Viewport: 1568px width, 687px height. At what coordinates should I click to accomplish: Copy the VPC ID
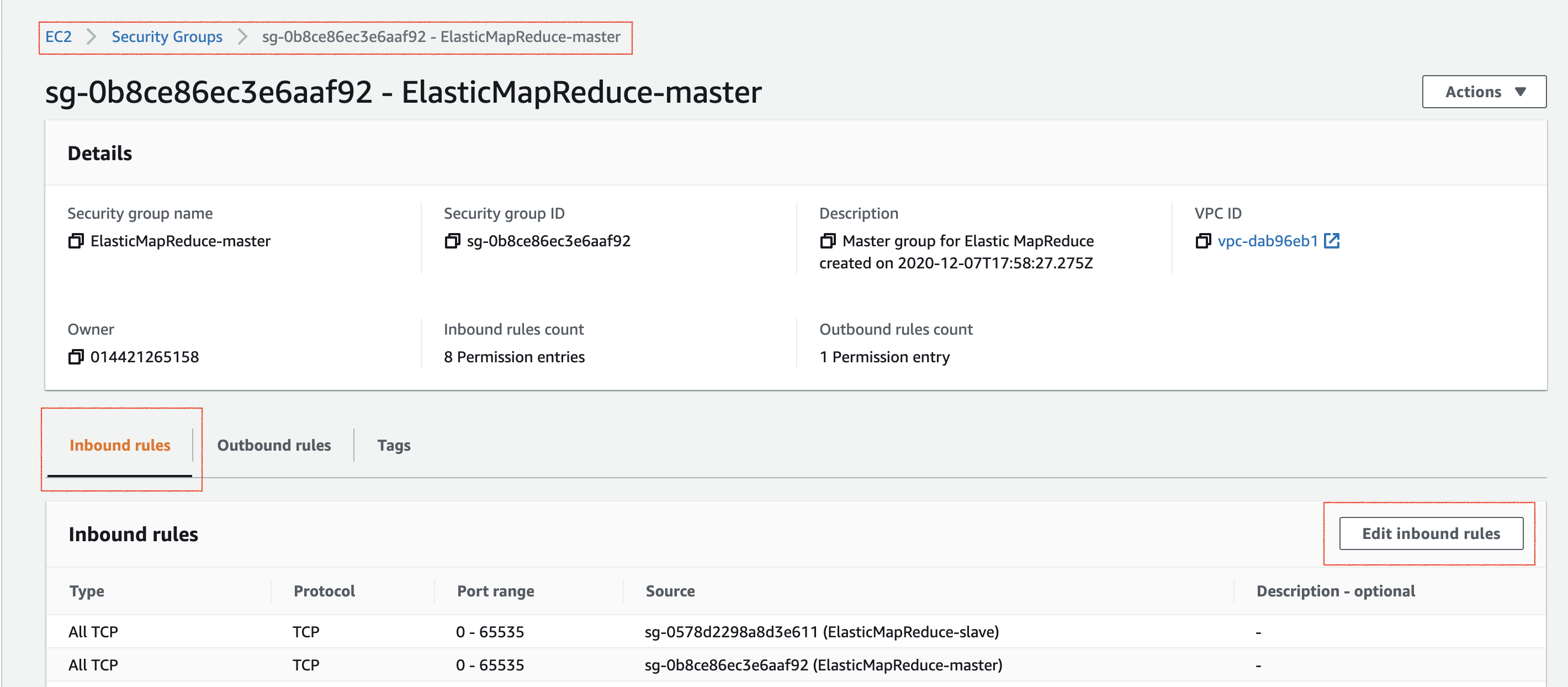click(1203, 241)
